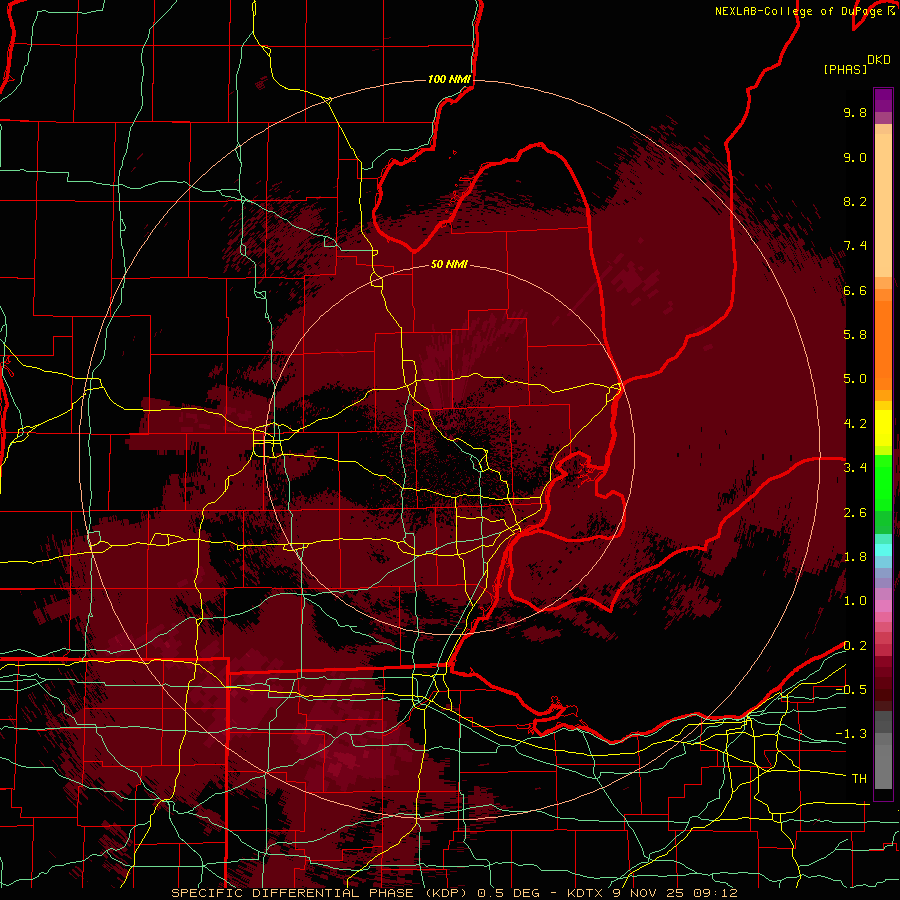Image resolution: width=900 pixels, height=900 pixels.
Task: Click the 100 NMI range ring label
Action: click(x=449, y=79)
